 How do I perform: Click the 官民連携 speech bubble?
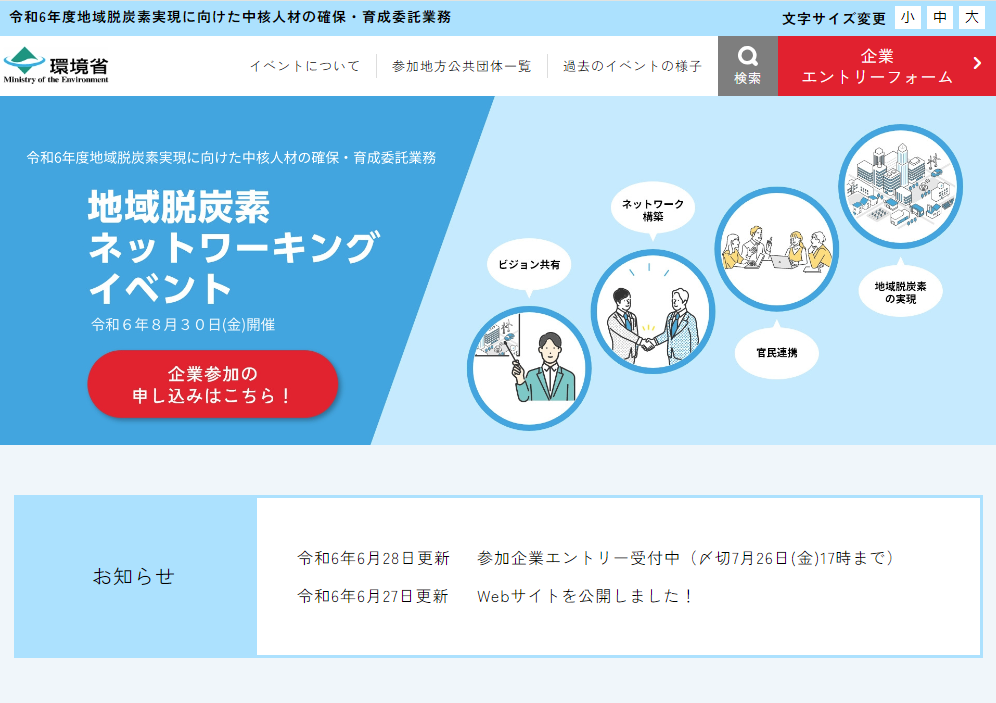point(775,352)
